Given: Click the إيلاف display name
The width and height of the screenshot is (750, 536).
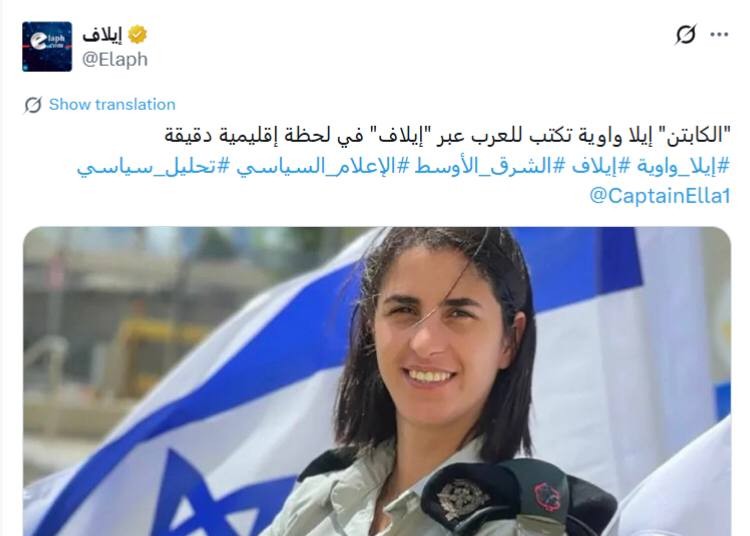Looking at the screenshot, I should [x=102, y=34].
